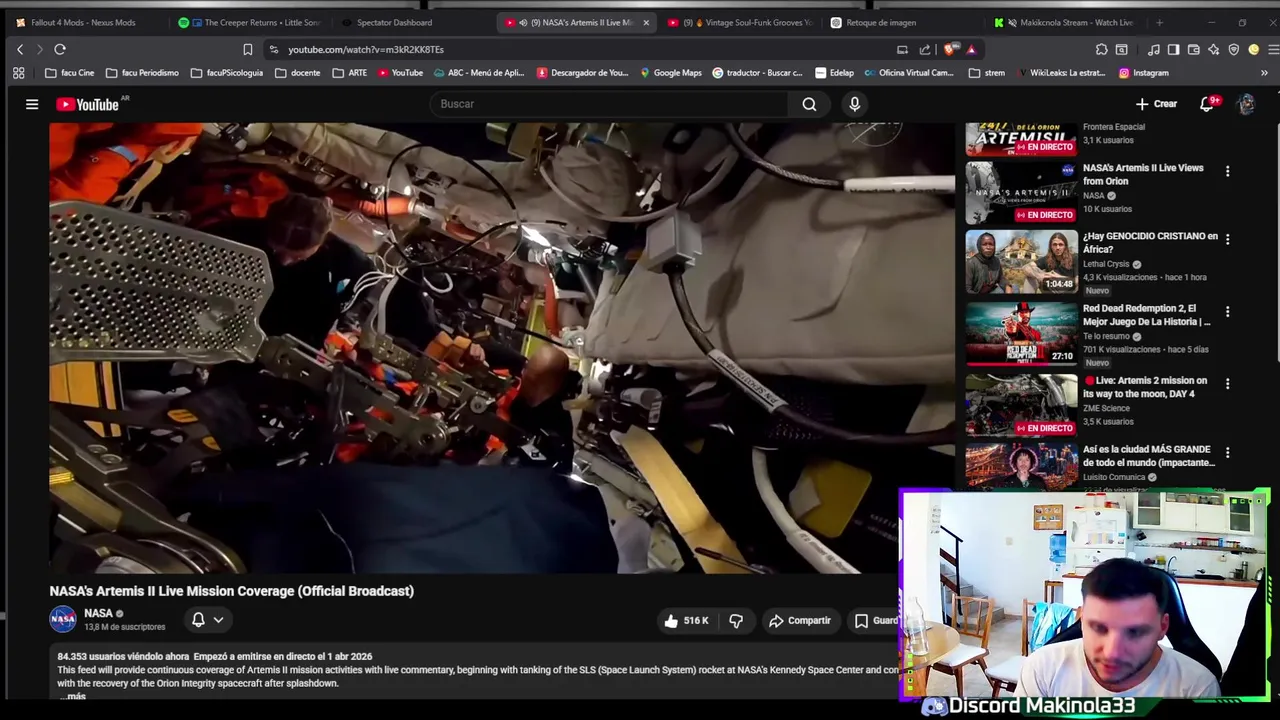Open the account avatar menu

(x=1246, y=104)
